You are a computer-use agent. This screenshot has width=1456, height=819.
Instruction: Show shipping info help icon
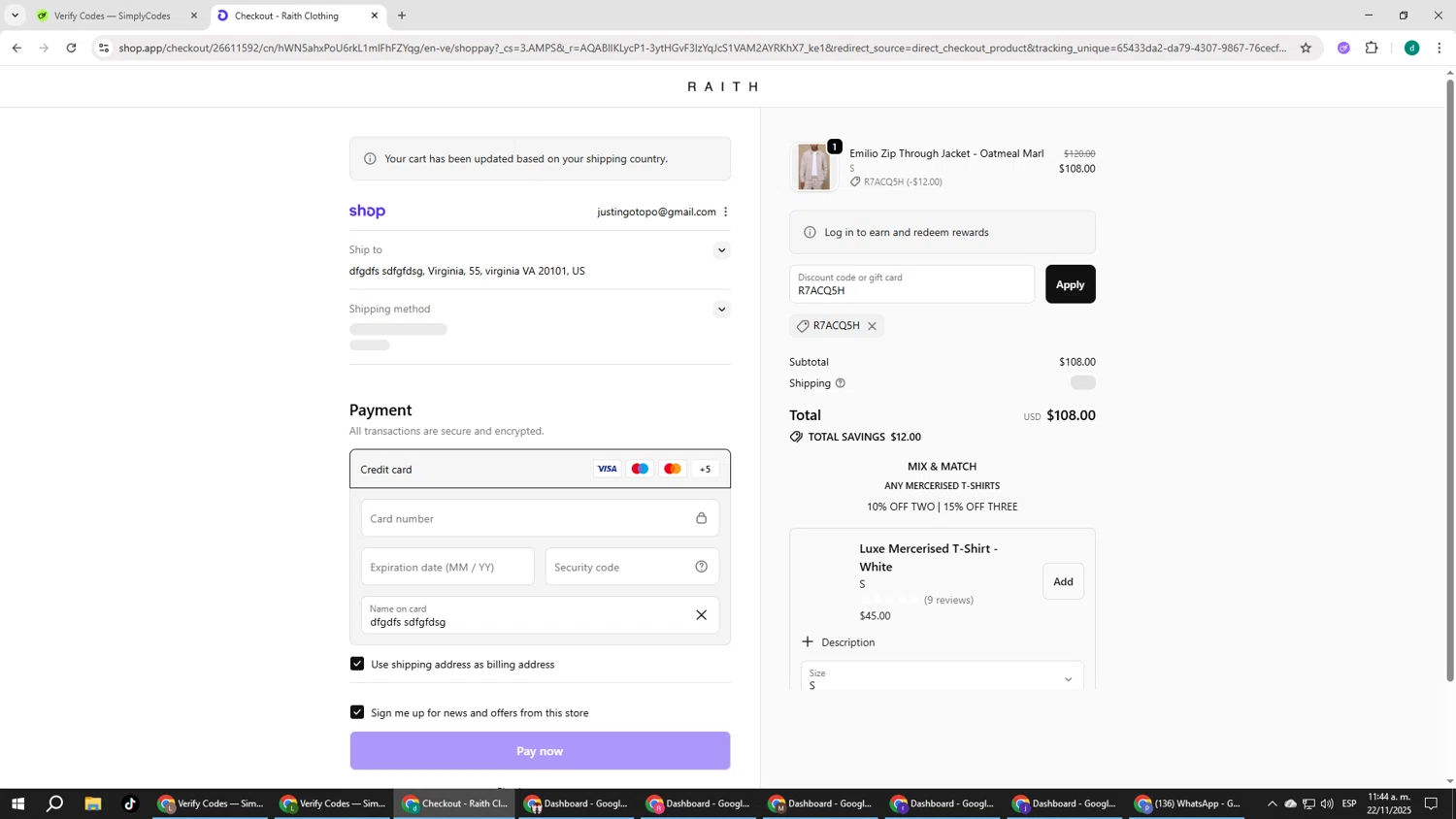[x=841, y=383]
